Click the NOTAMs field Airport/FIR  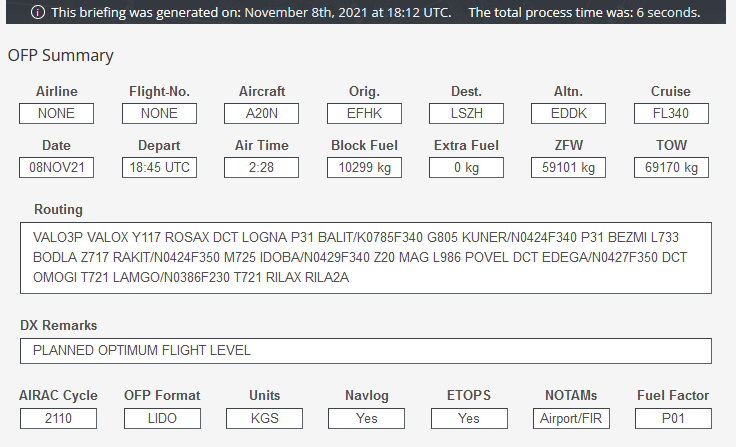click(x=571, y=418)
